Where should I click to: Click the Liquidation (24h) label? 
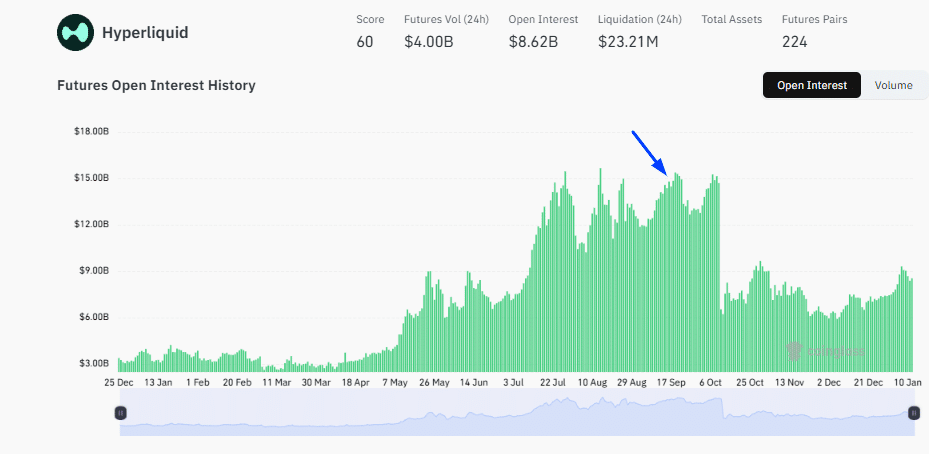[640, 20]
